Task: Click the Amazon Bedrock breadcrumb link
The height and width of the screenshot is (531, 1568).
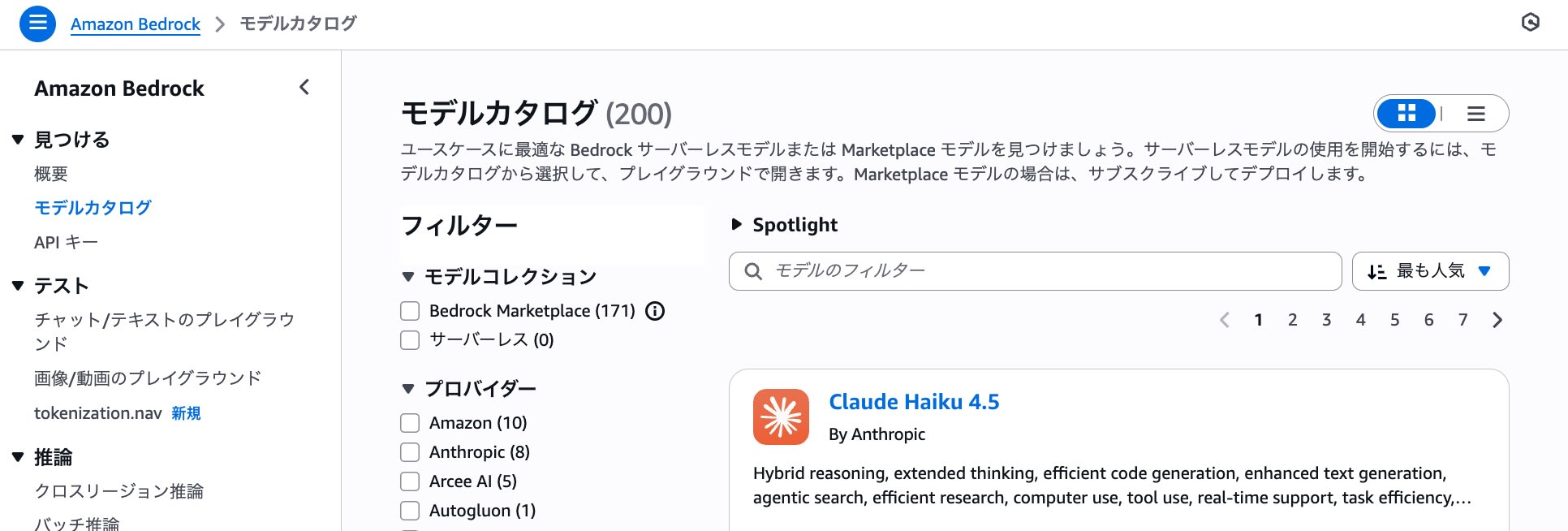Action: tap(136, 24)
